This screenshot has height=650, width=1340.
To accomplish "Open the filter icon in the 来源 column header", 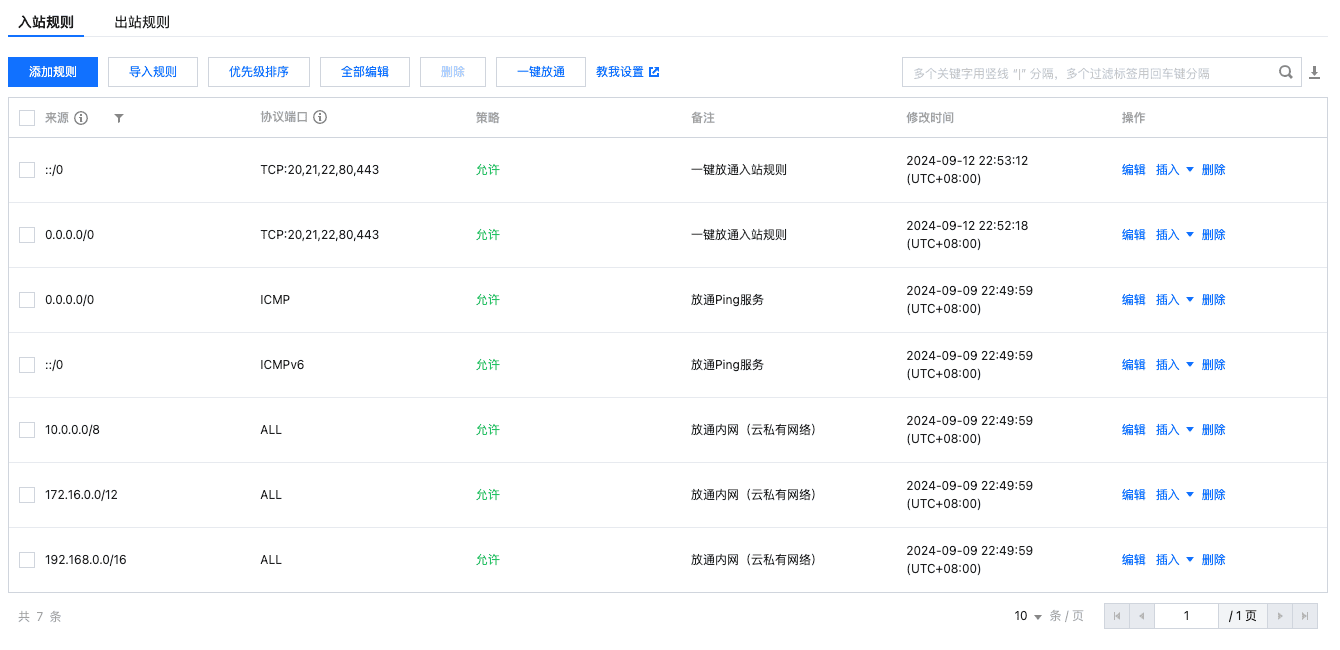I will coord(119,118).
